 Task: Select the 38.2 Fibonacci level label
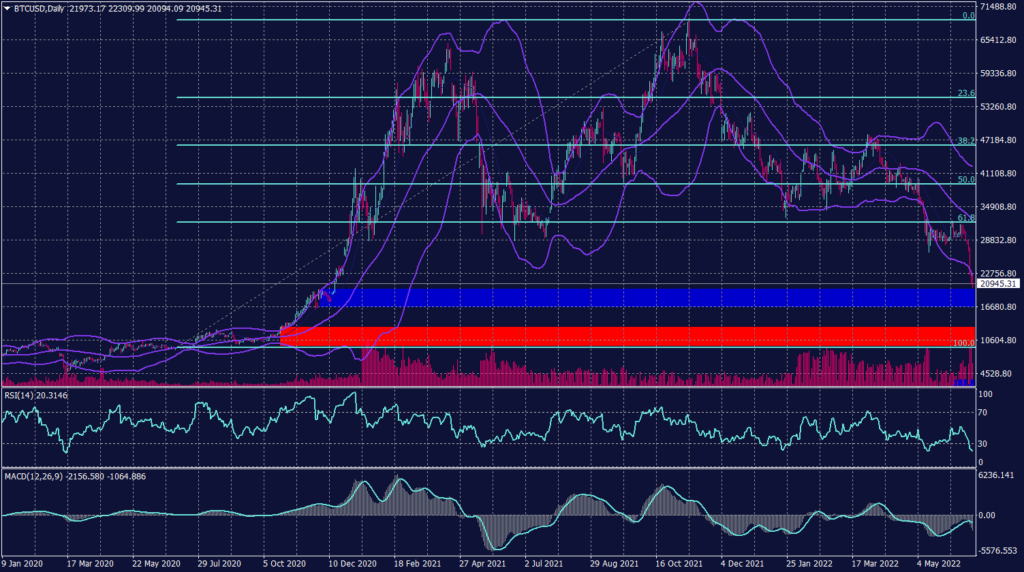coord(965,141)
